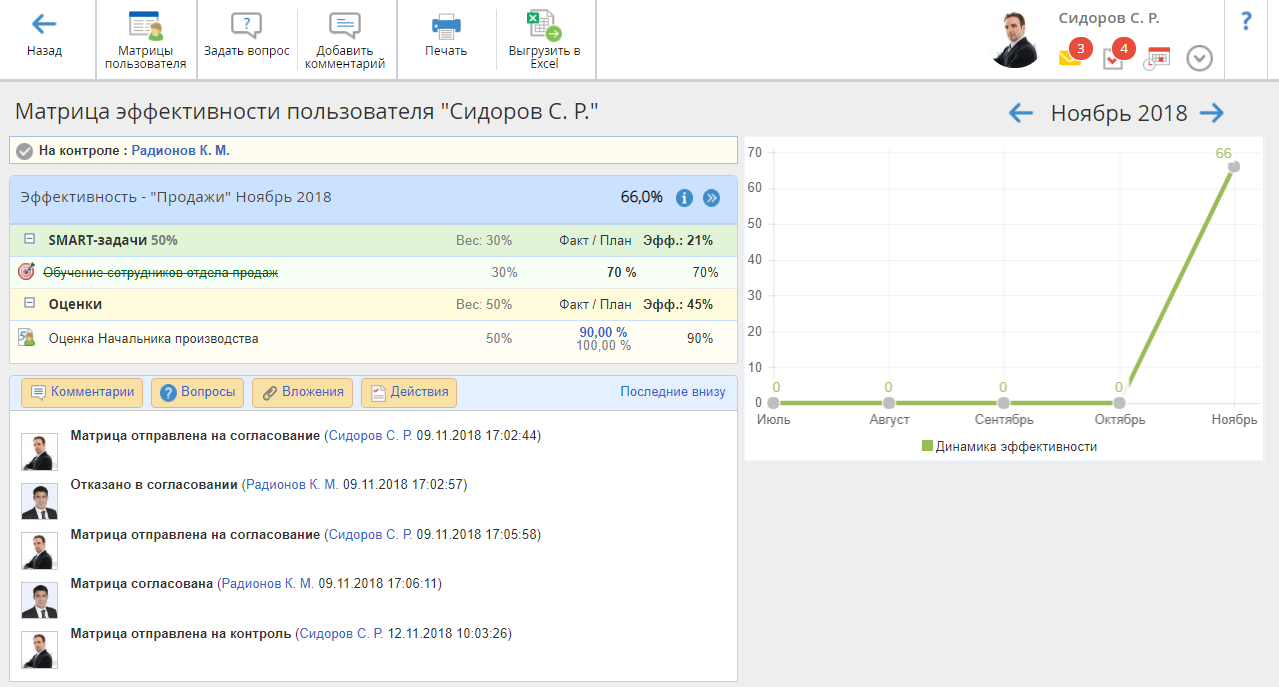Open the tasks notifications icon with badge 4

click(1113, 58)
